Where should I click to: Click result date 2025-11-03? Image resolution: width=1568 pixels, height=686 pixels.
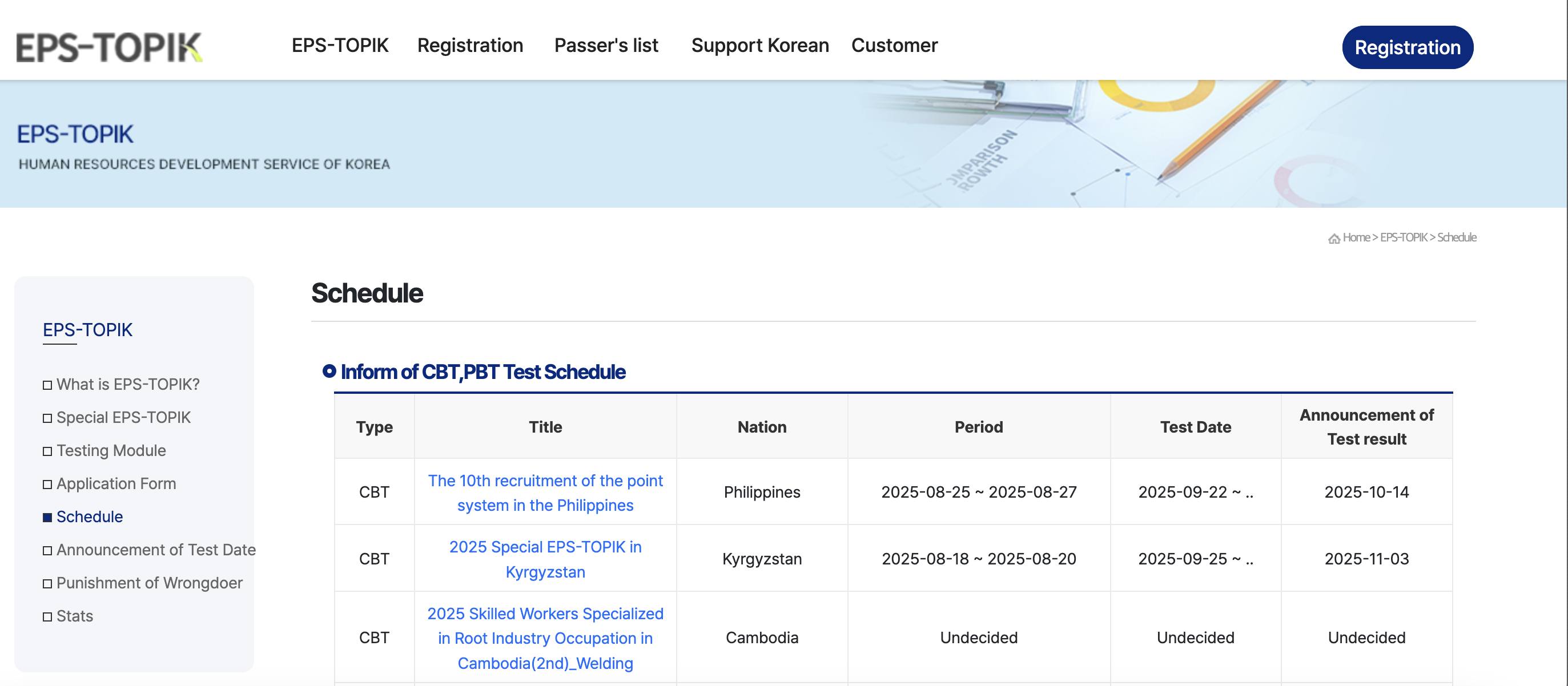[x=1366, y=559]
